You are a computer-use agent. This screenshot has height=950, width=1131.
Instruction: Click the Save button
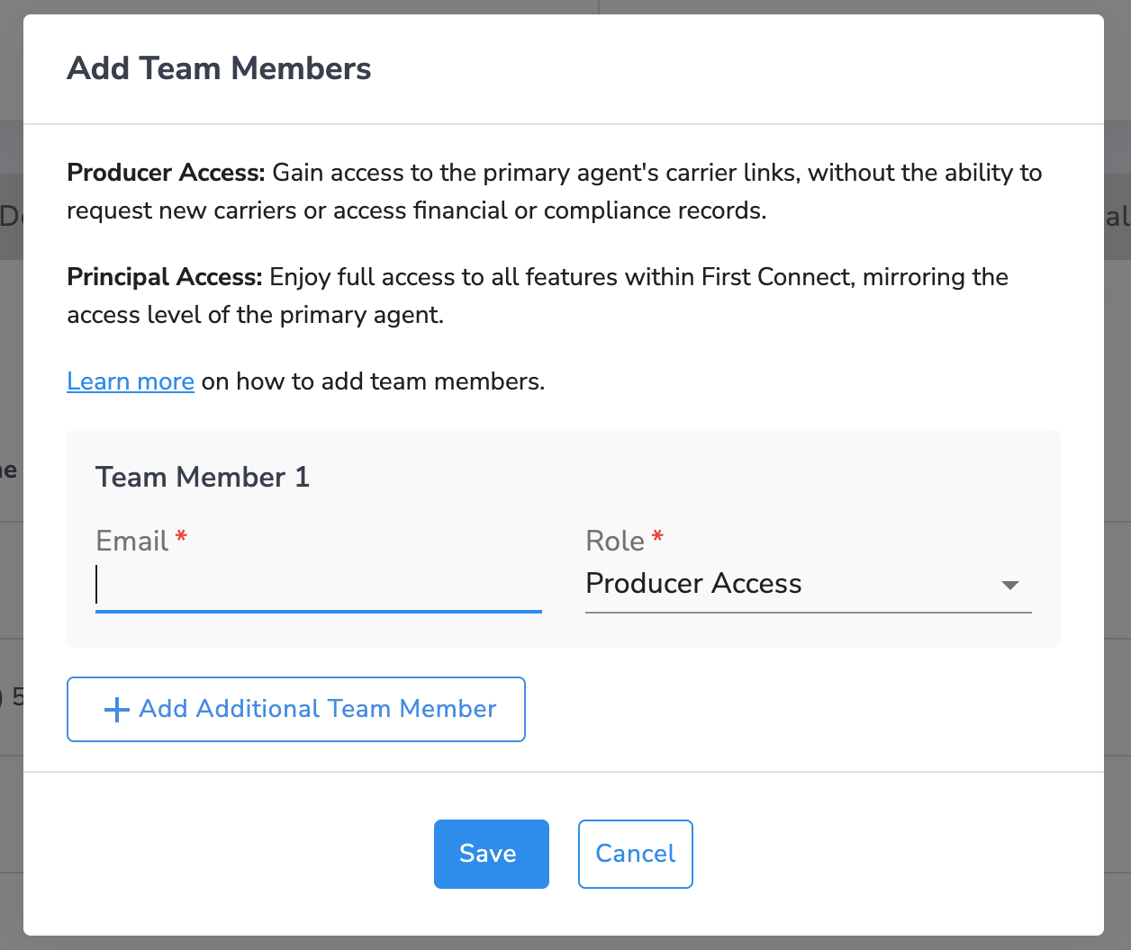coord(490,853)
